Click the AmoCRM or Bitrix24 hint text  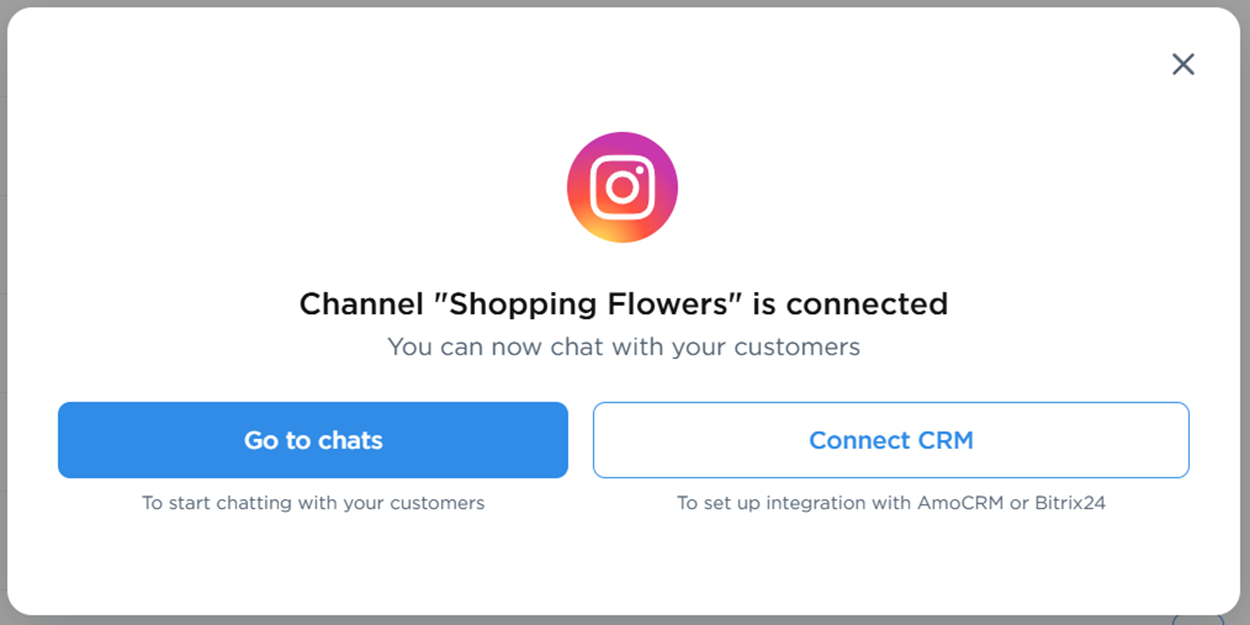coord(891,503)
